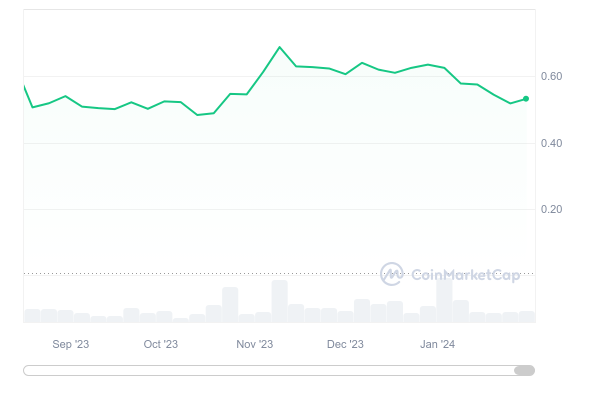This screenshot has width=600, height=400.
Task: Click the Jan '24 date label
Action: coord(437,345)
